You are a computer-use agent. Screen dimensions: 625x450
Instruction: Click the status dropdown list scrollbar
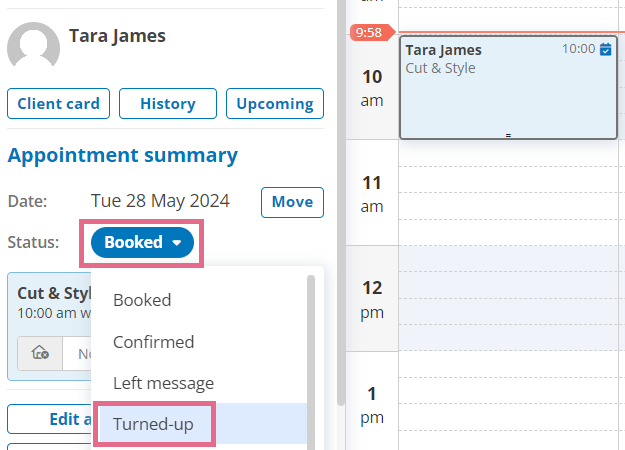pos(311,361)
